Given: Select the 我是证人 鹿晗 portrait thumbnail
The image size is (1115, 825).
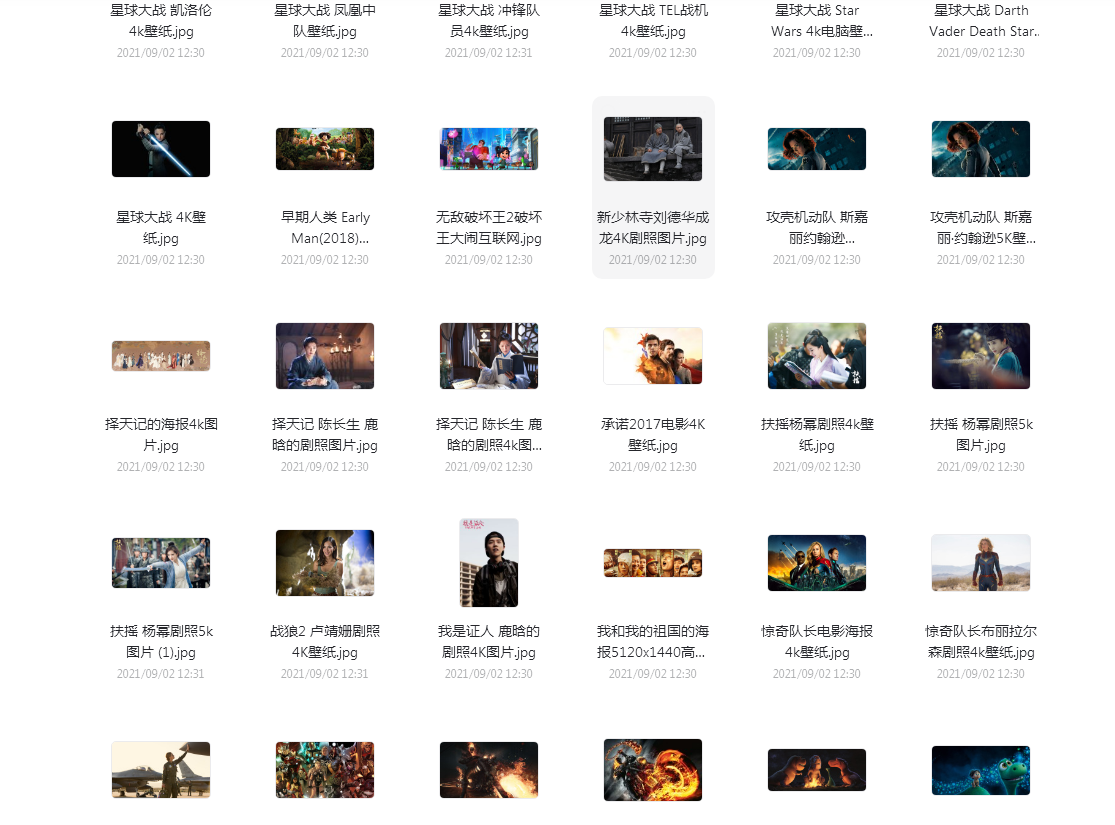Looking at the screenshot, I should pyautogui.click(x=489, y=563).
